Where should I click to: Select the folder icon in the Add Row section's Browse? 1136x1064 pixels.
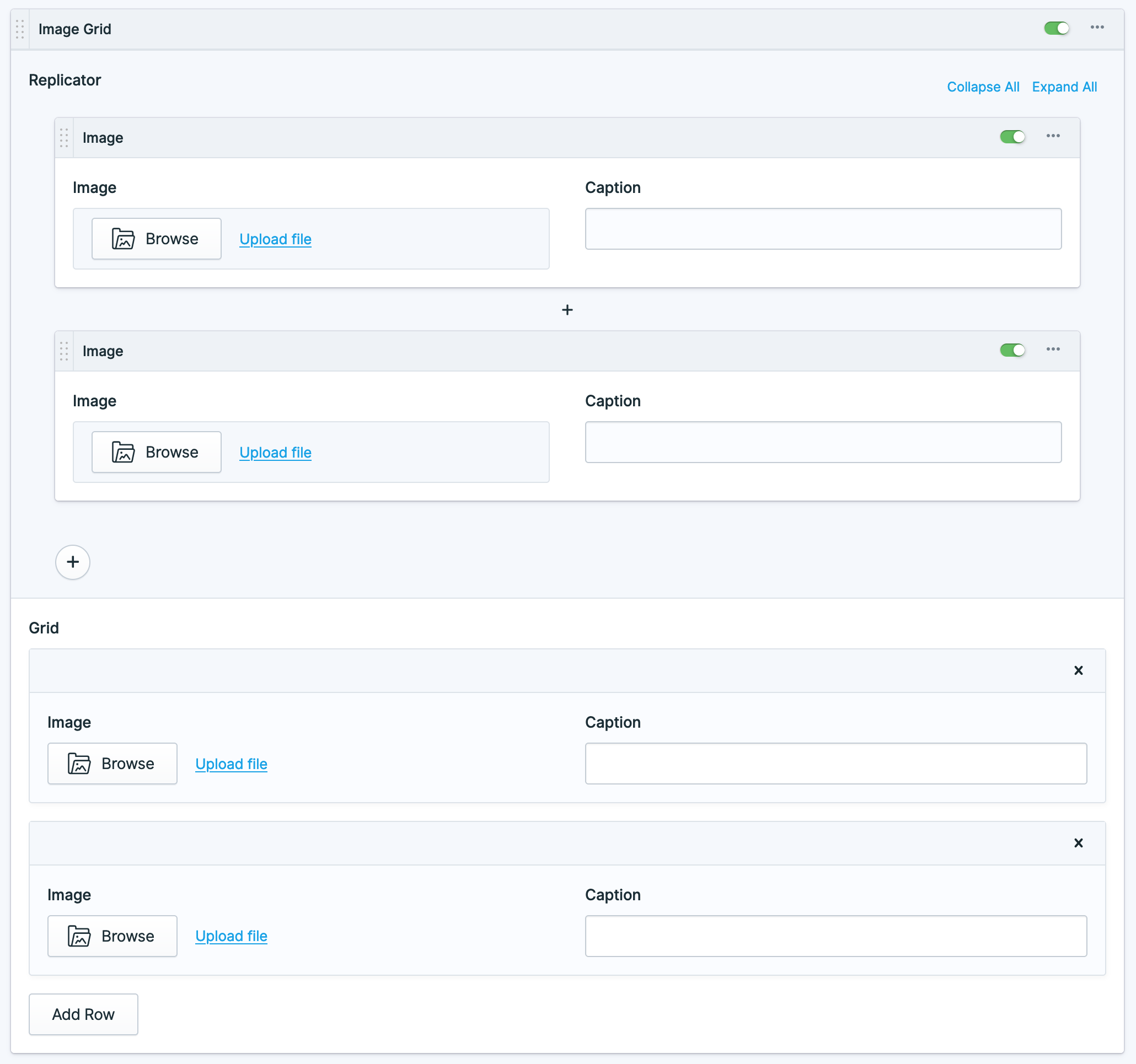79,936
